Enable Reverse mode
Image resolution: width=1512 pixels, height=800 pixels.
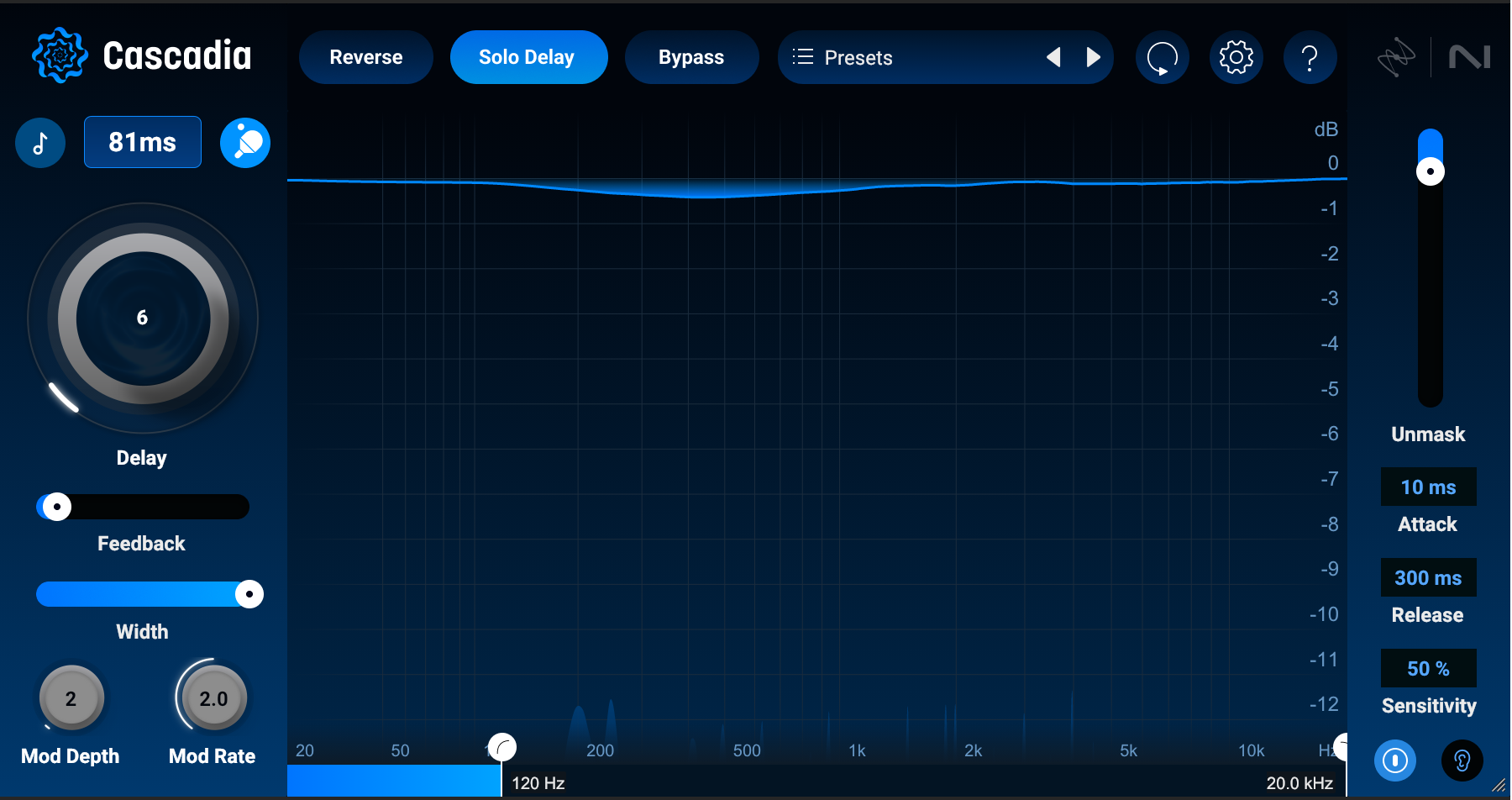[x=366, y=57]
